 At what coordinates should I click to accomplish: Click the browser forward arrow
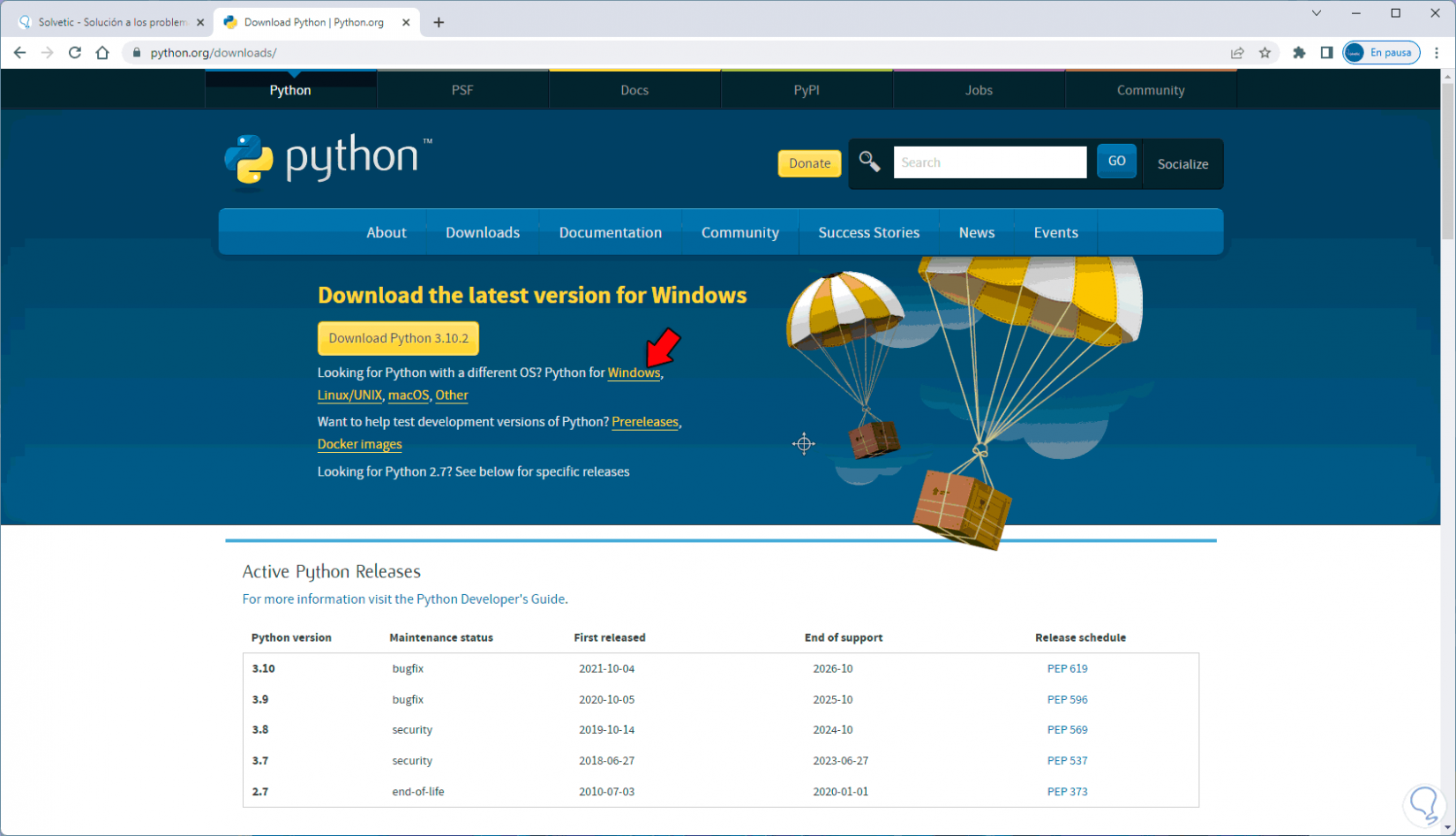coord(47,53)
